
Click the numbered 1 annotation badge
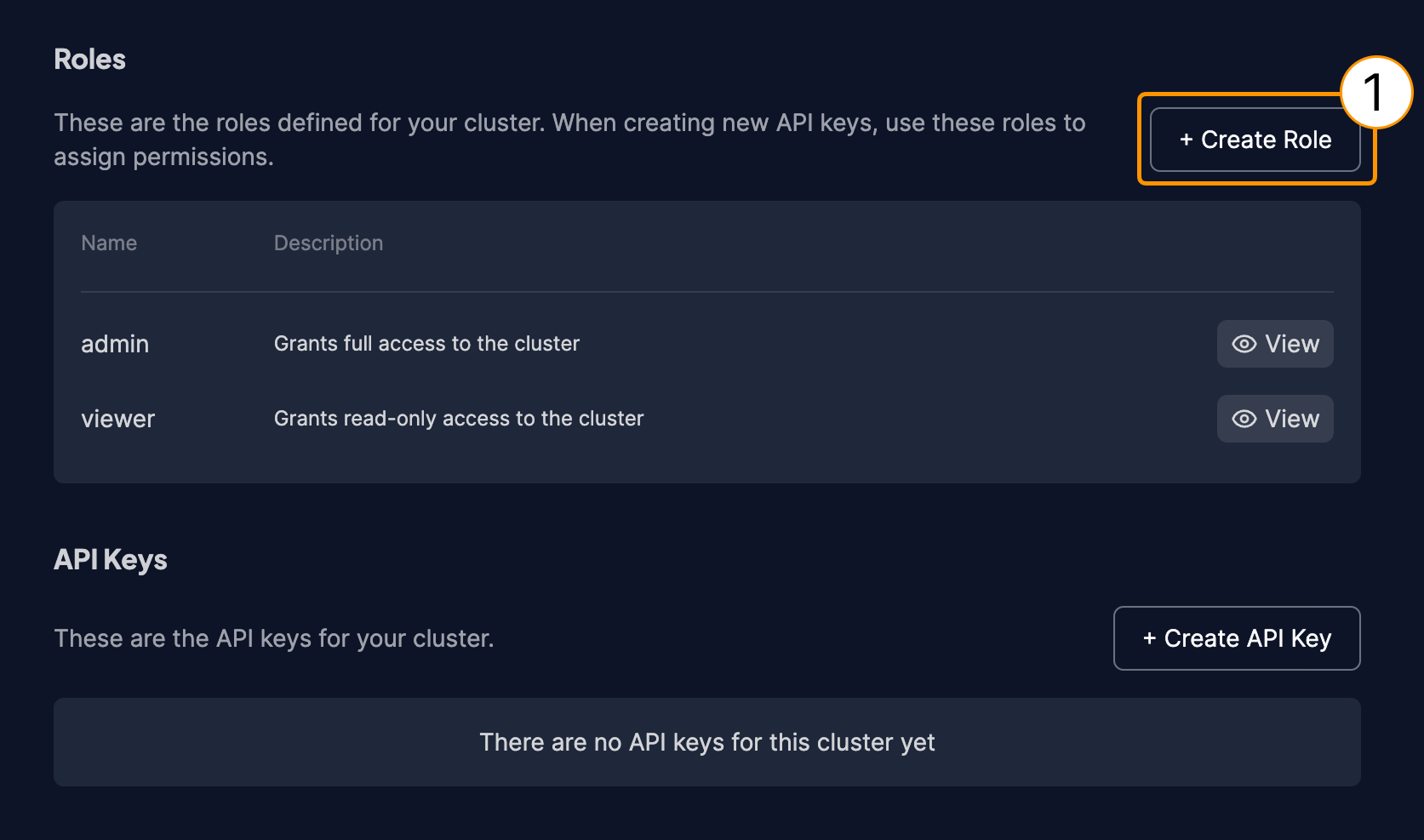click(x=1376, y=92)
